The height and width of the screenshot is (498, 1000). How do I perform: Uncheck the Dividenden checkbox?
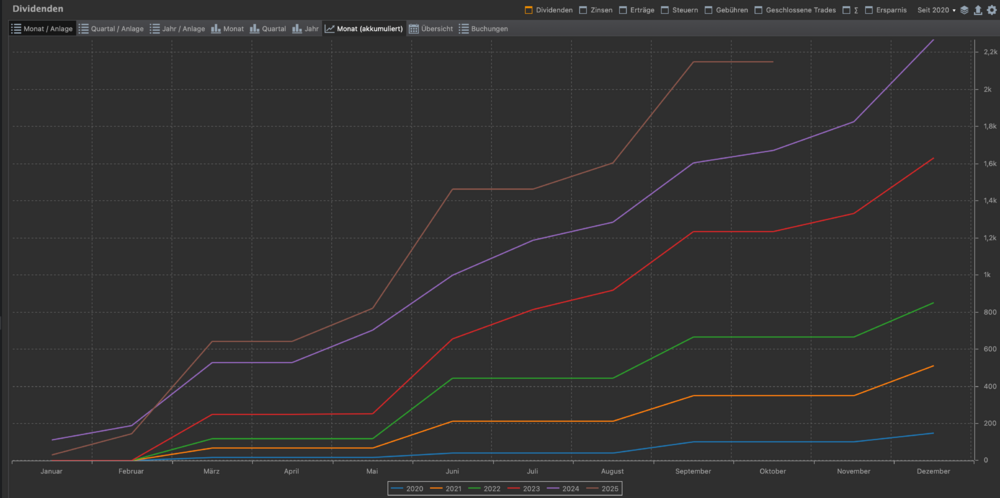pos(529,10)
